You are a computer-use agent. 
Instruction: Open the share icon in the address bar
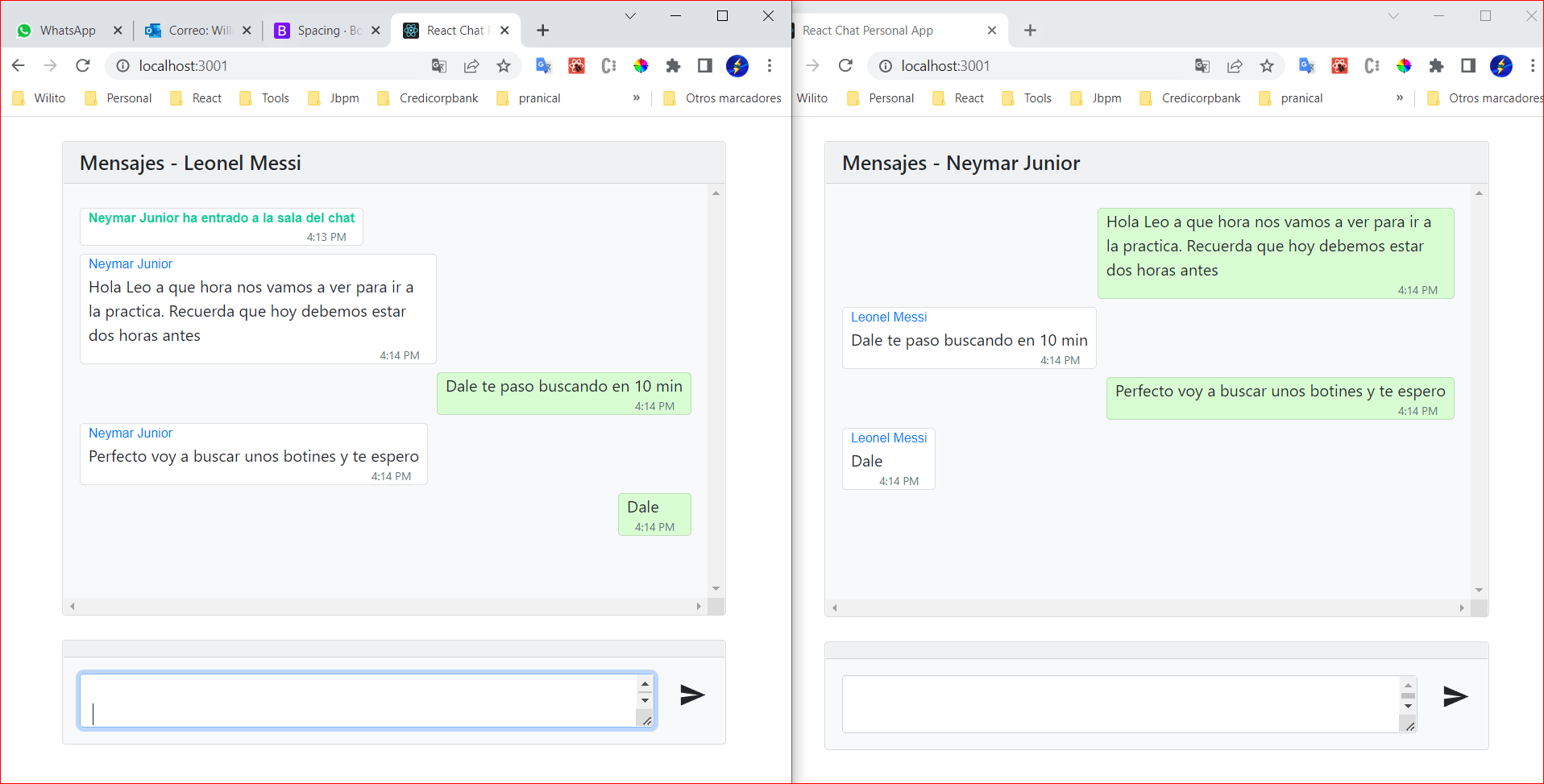[471, 65]
